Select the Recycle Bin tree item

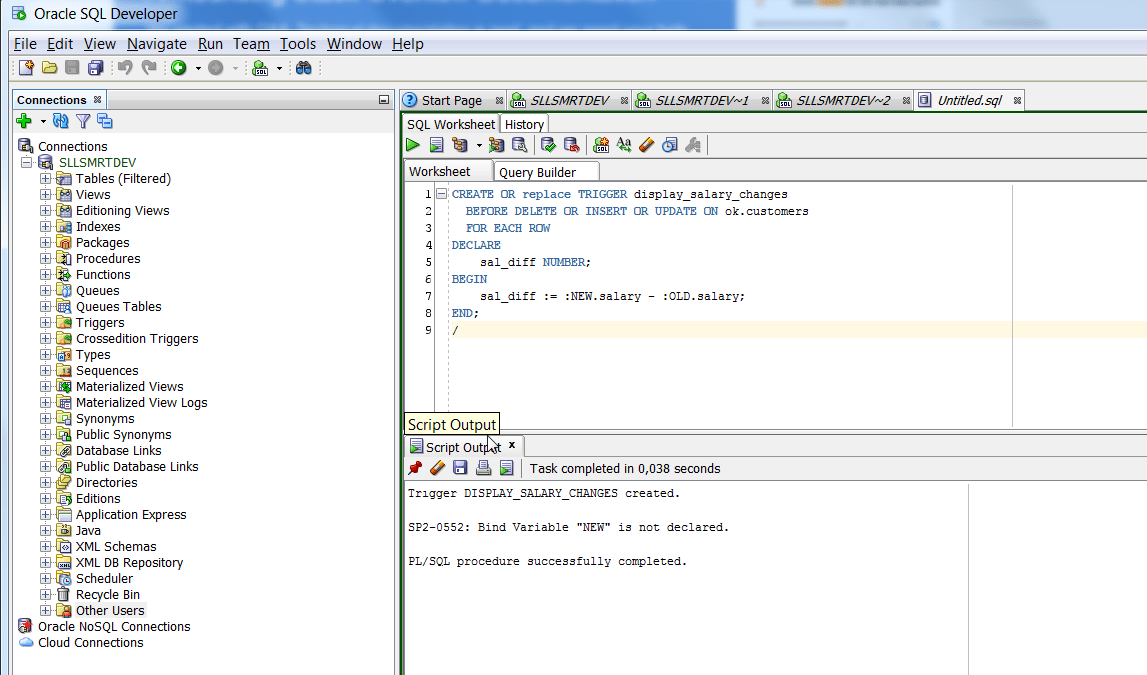(108, 595)
